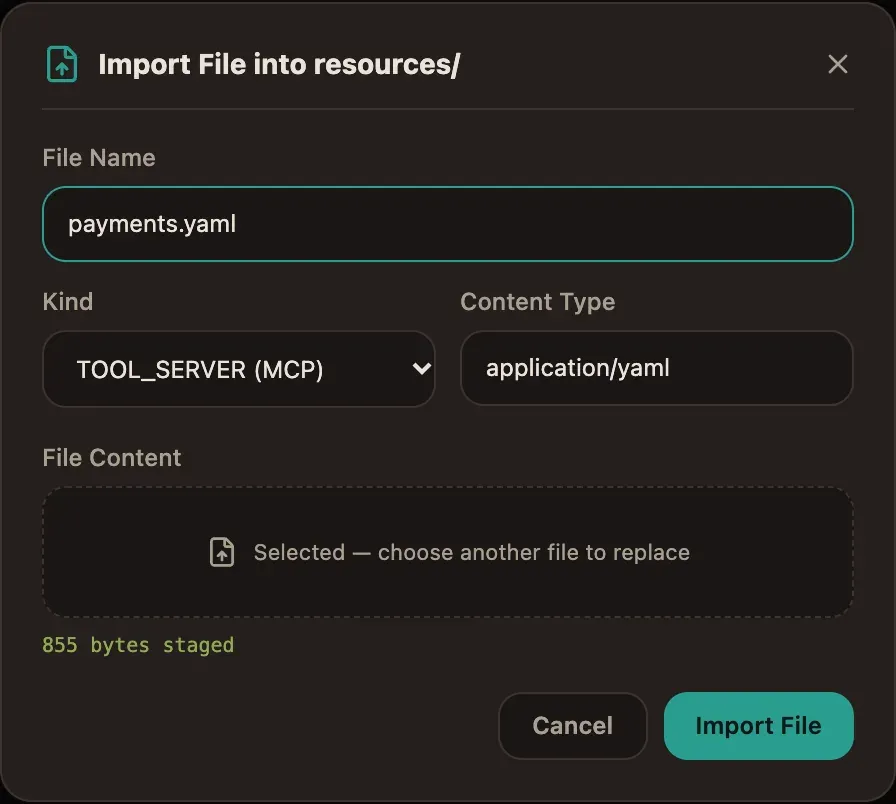
Task: Click the 'Content Type' label
Action: 538,302
